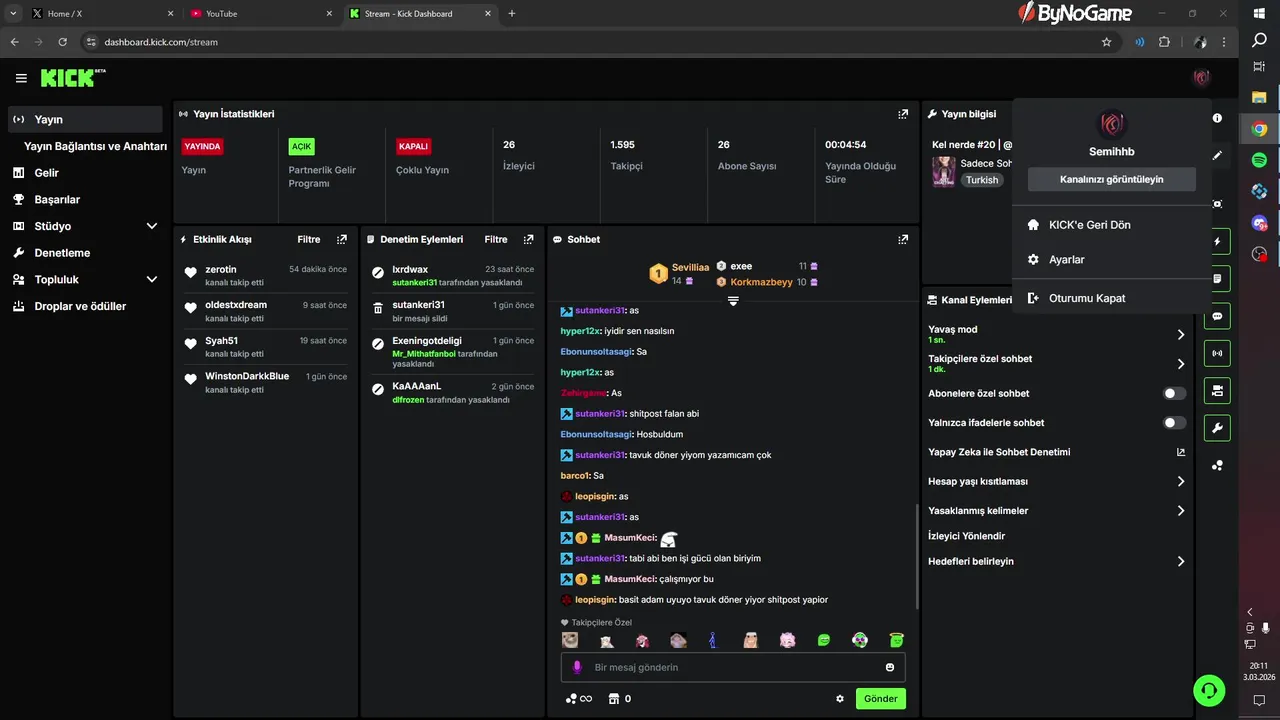Switch to the YouTube browser tab
Image resolution: width=1280 pixels, height=720 pixels.
click(260, 14)
